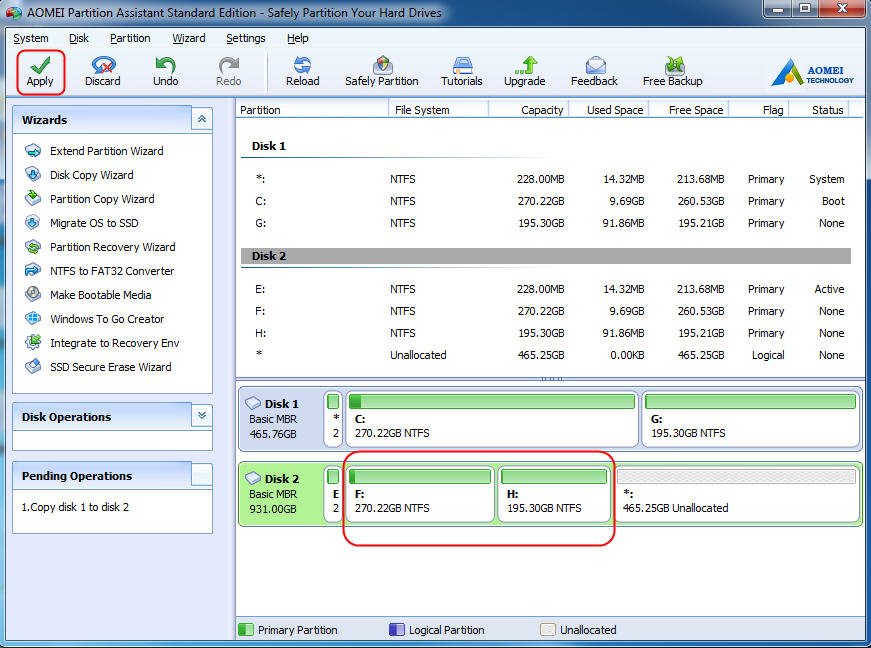Expand the Pending Operations panel header

(201, 476)
